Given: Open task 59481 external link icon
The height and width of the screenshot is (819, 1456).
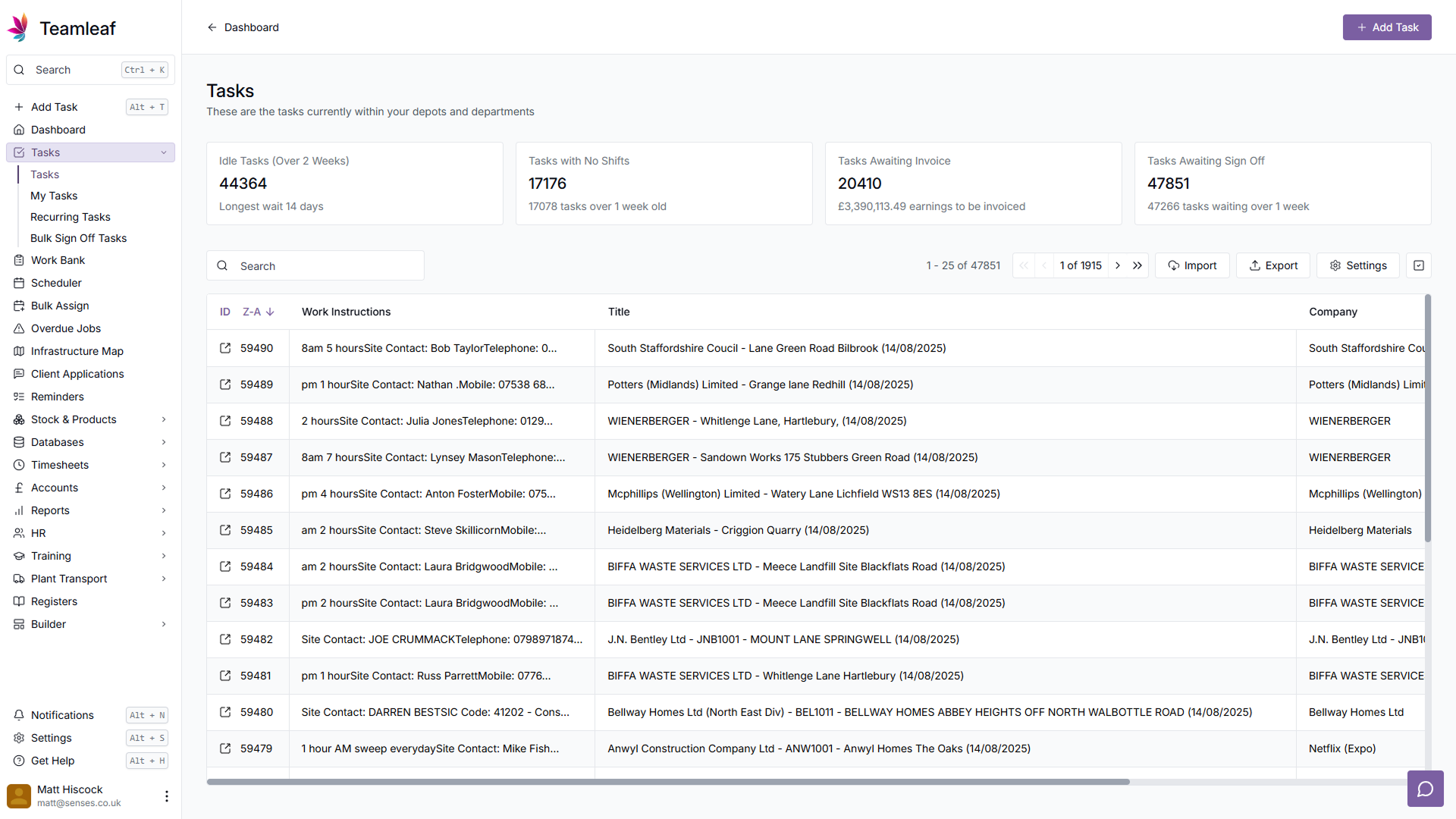Looking at the screenshot, I should point(225,676).
